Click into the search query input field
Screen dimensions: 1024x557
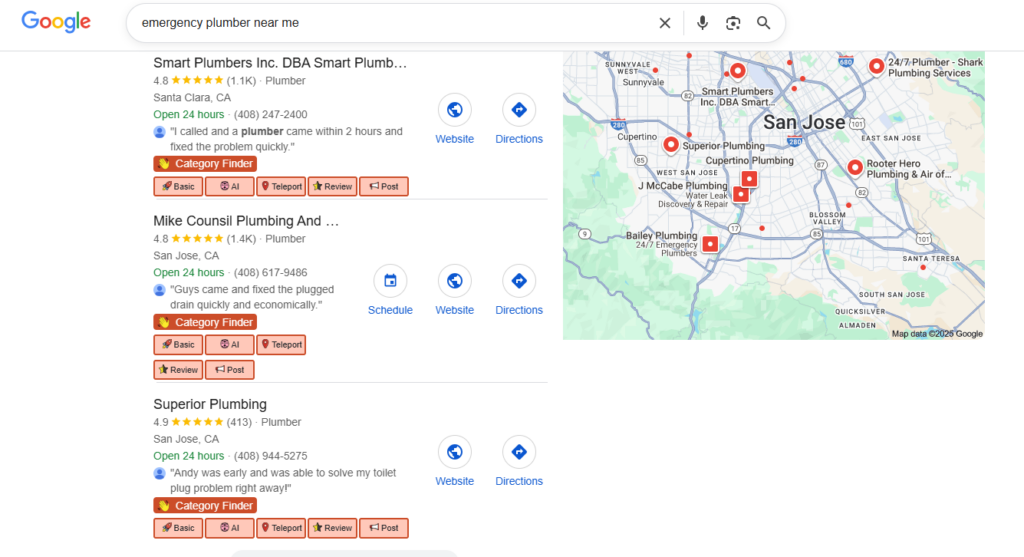390,23
